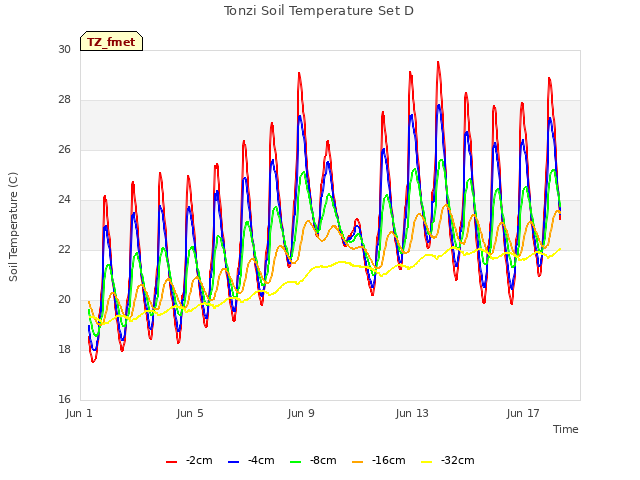Viewport: 640px width, 480px height.
Task: Click the blue -4cm legend swatch
Action: pyautogui.click(x=233, y=461)
